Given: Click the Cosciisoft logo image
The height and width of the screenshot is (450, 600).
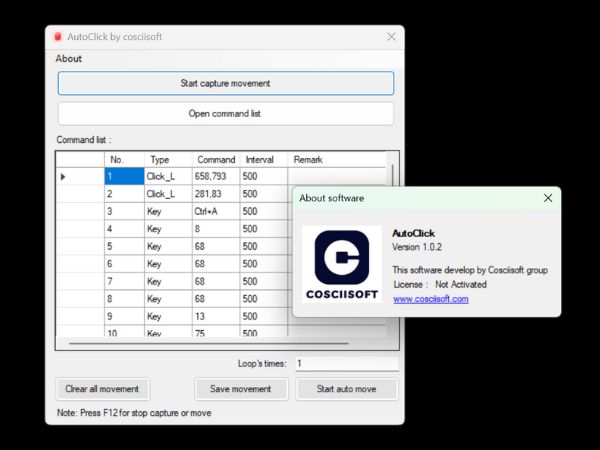Looking at the screenshot, I should point(341,265).
